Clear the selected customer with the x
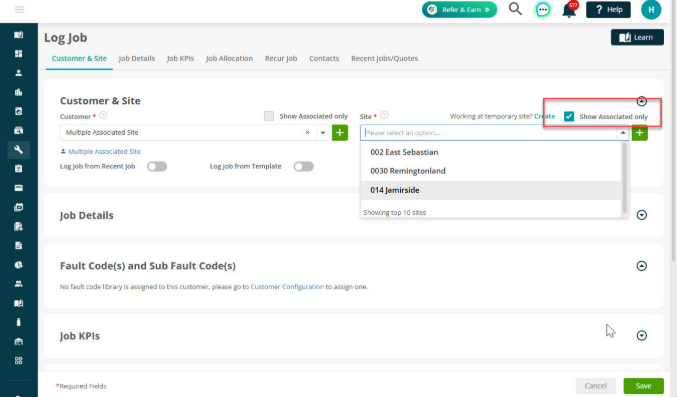Screen dimensions: 677x397 307,133
